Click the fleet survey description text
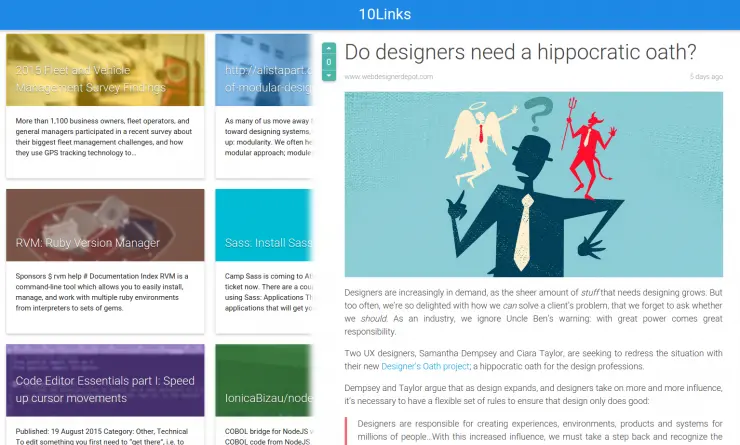Screen dimensions: 740x445 point(104,137)
